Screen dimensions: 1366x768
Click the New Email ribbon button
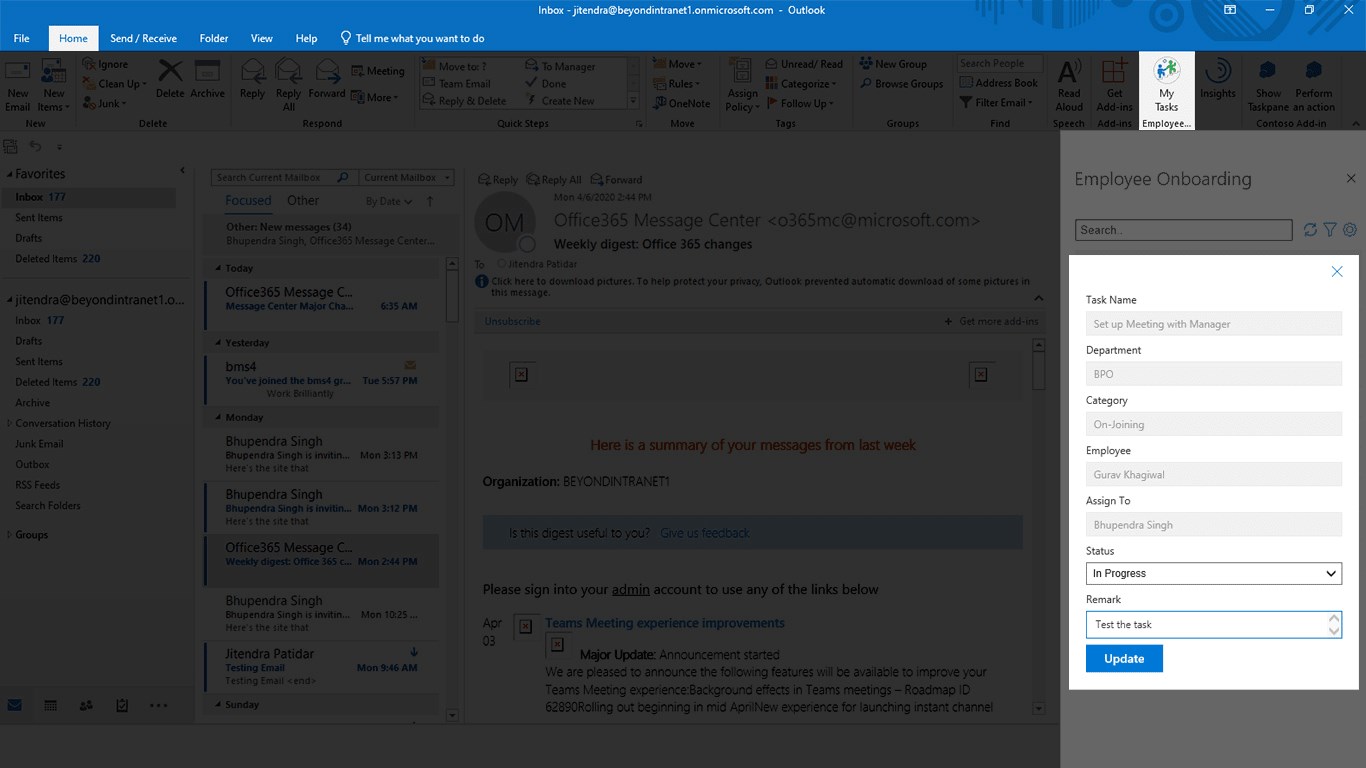[18, 86]
